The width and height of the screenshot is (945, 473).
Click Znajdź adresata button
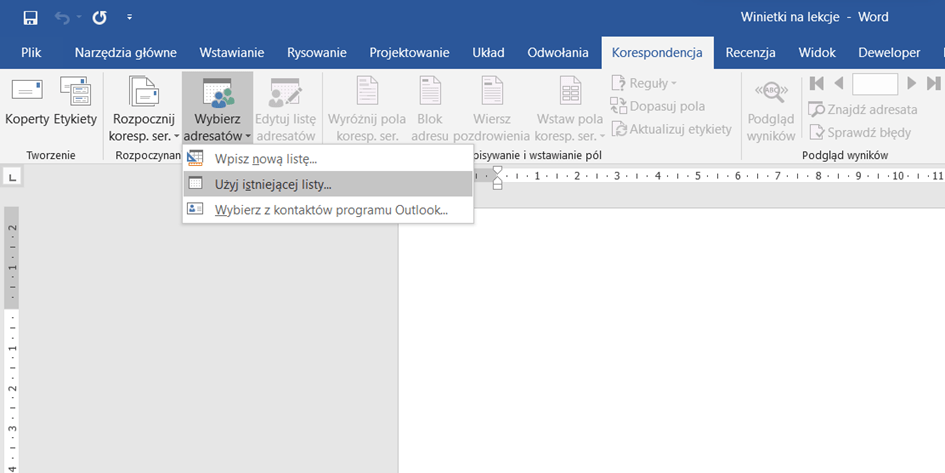(x=862, y=109)
